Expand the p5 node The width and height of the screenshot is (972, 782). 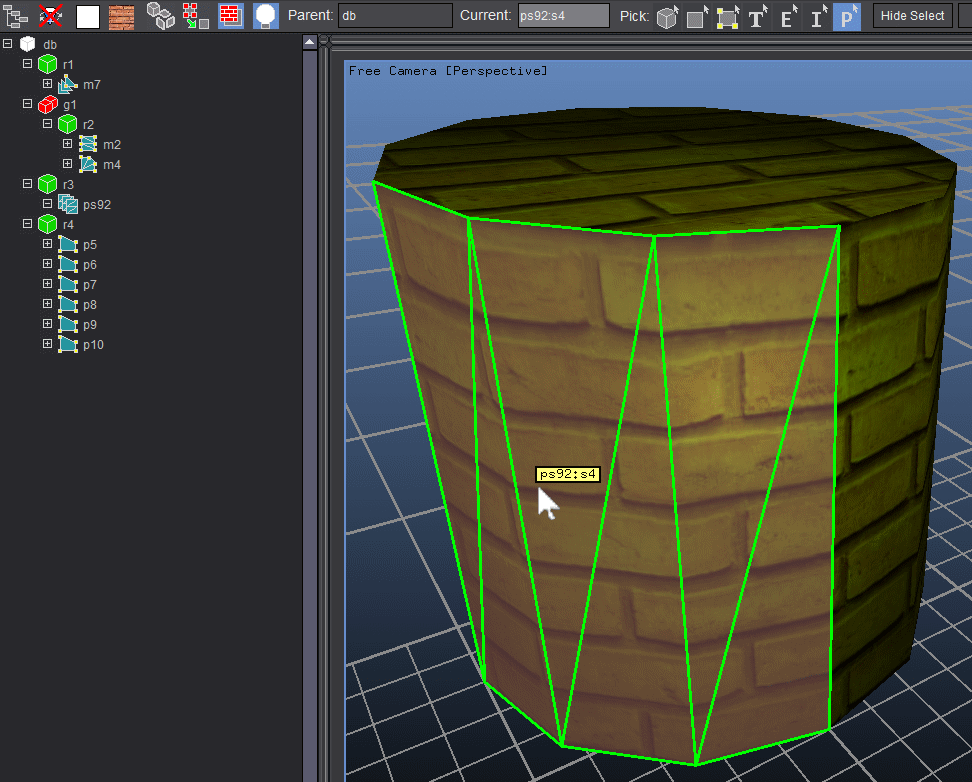[47, 244]
